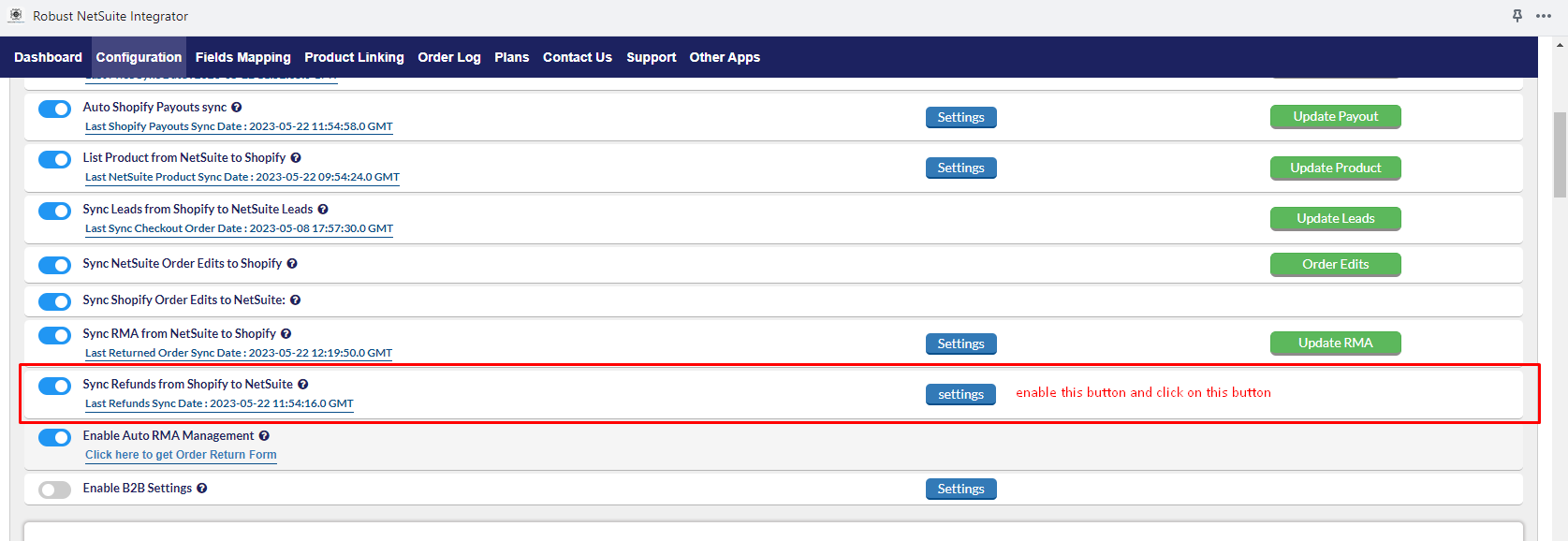This screenshot has height=541, width=1568.
Task: Open the Dashboard tab
Action: click(x=48, y=57)
